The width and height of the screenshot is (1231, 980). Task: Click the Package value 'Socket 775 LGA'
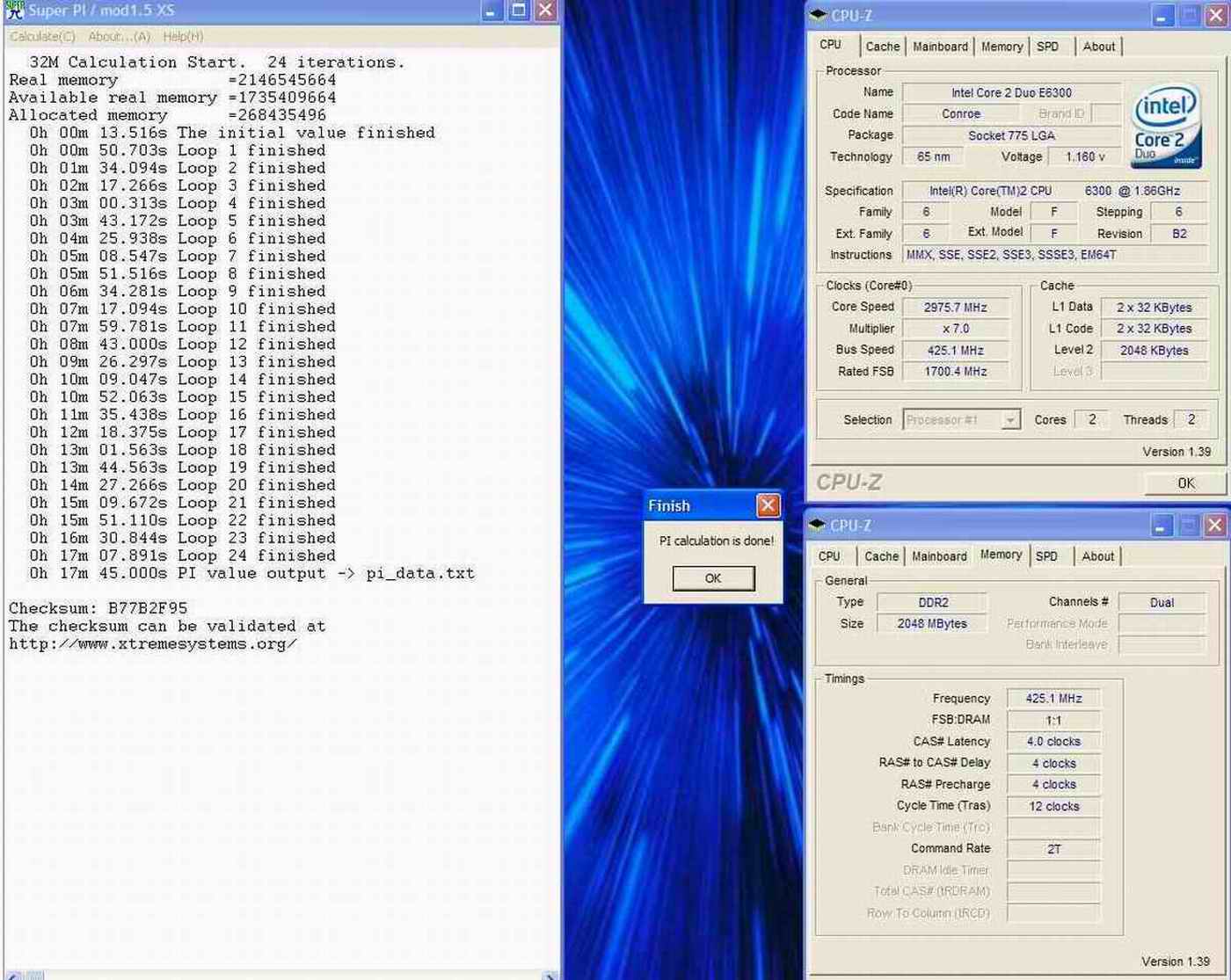click(x=1011, y=135)
